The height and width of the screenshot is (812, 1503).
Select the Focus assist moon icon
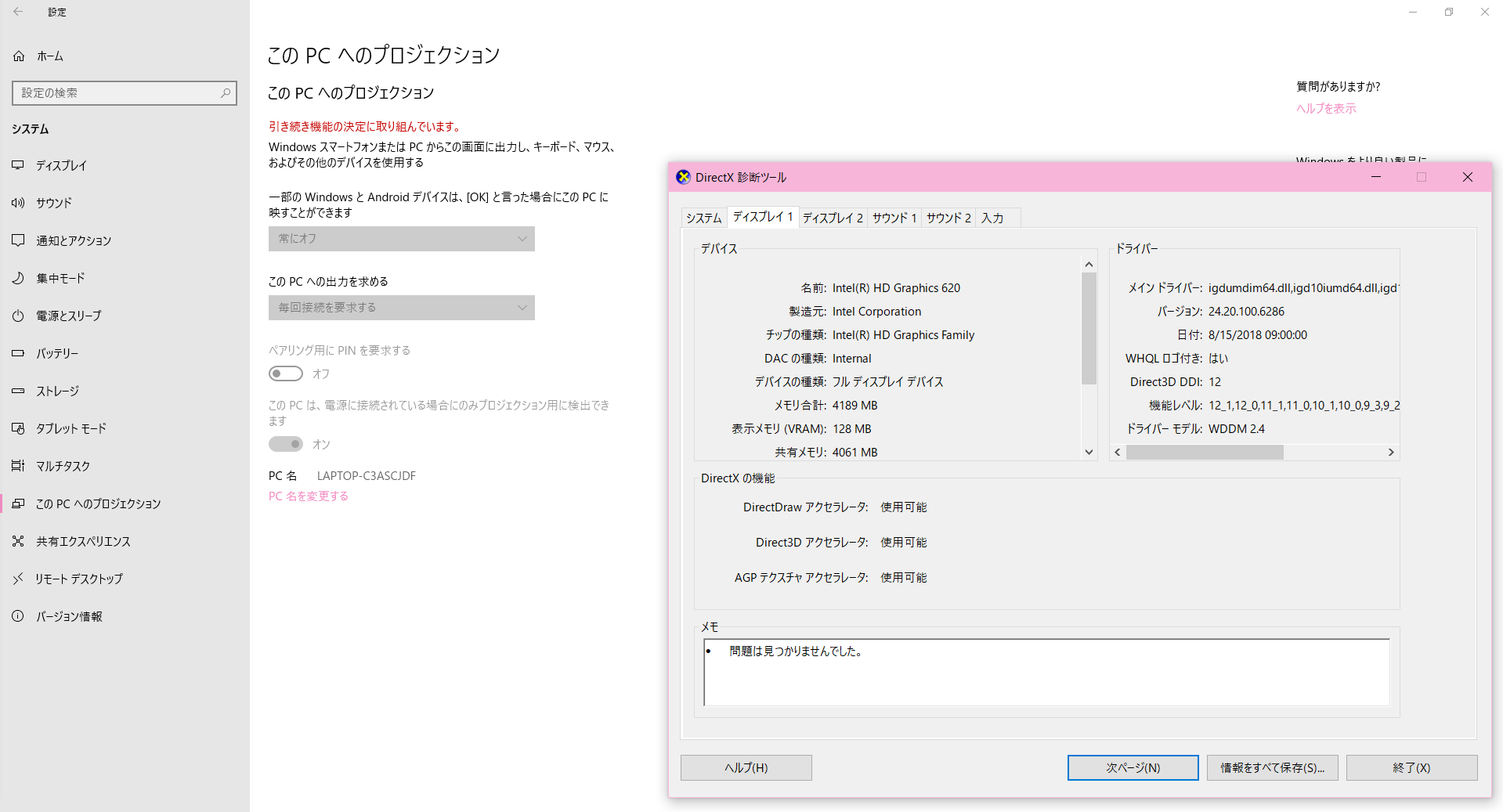coord(18,278)
